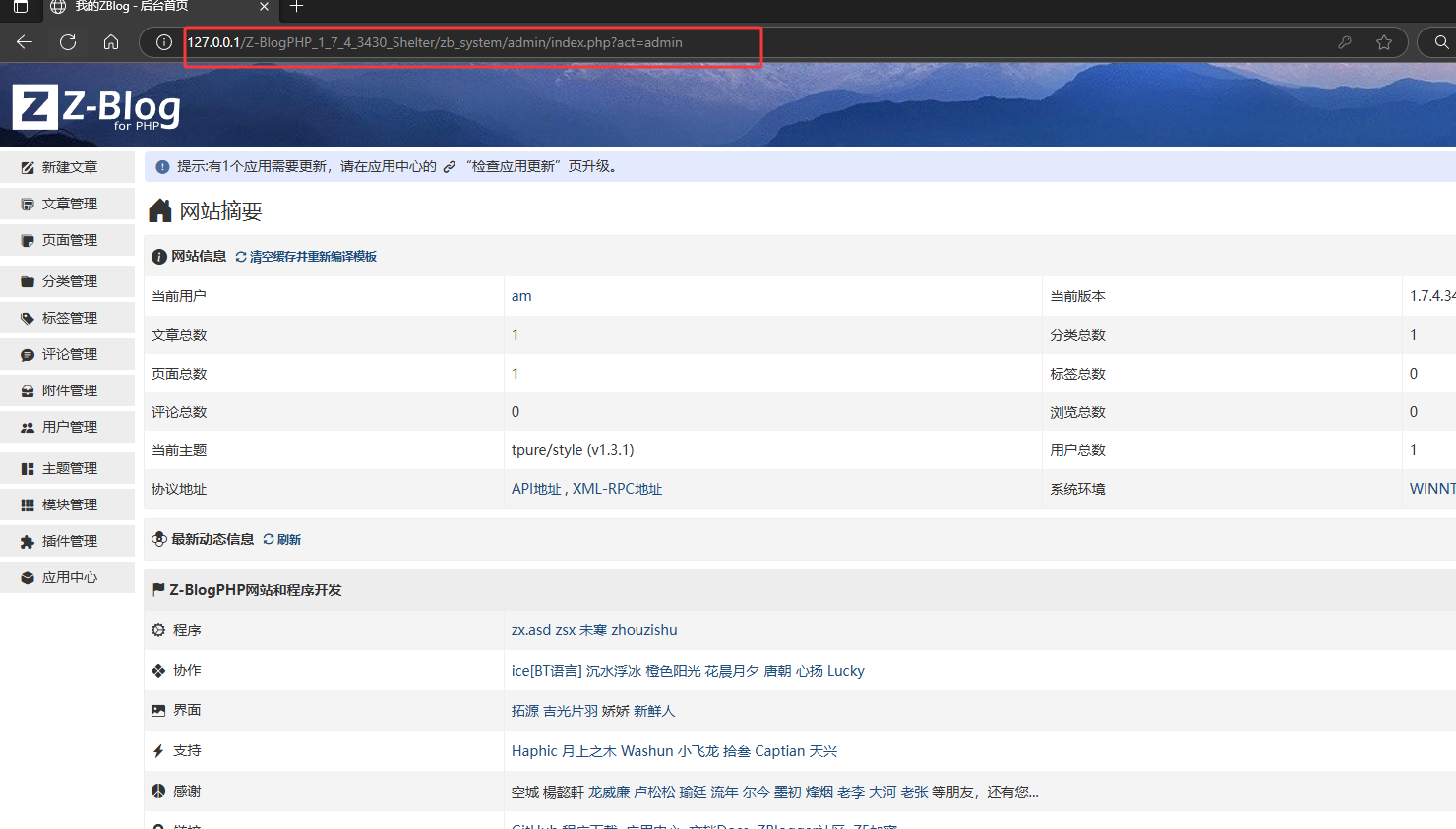
Task: Click 清空缓存并重新编译模板 link
Action: [x=306, y=257]
